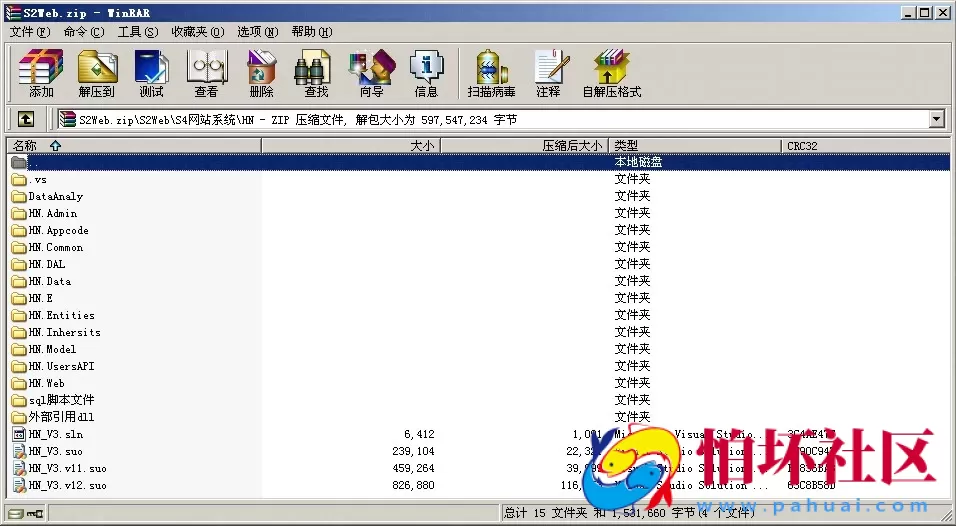Select the HN.DAL folder row
Screen dimensions: 956x526
(x=479, y=265)
